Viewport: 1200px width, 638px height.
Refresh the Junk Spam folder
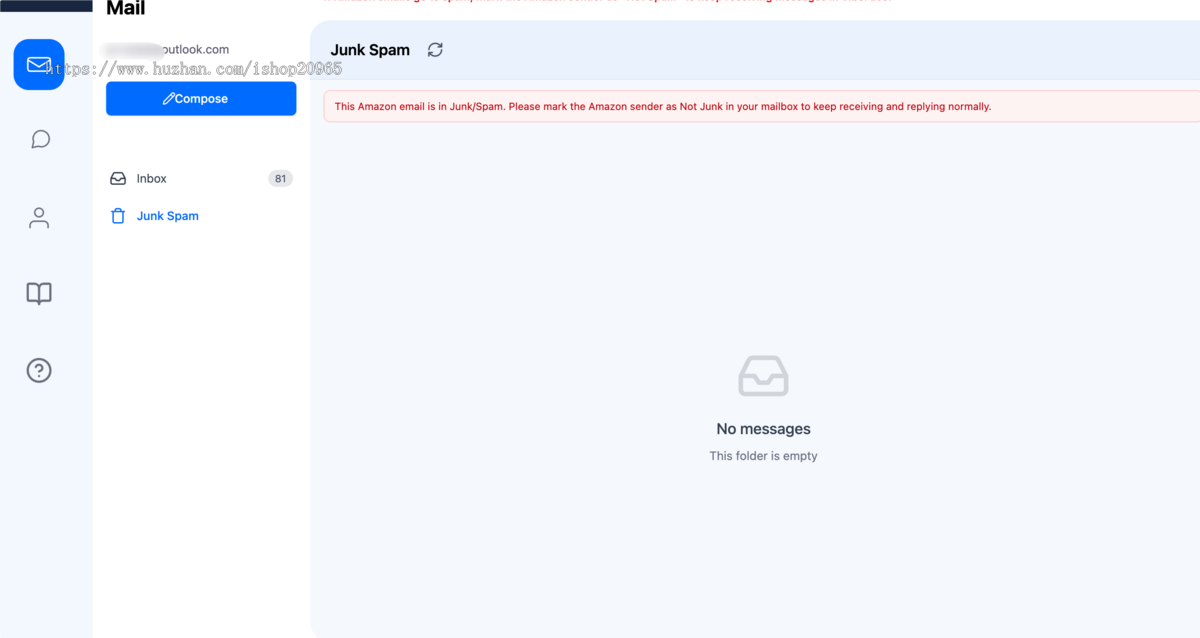coord(435,50)
